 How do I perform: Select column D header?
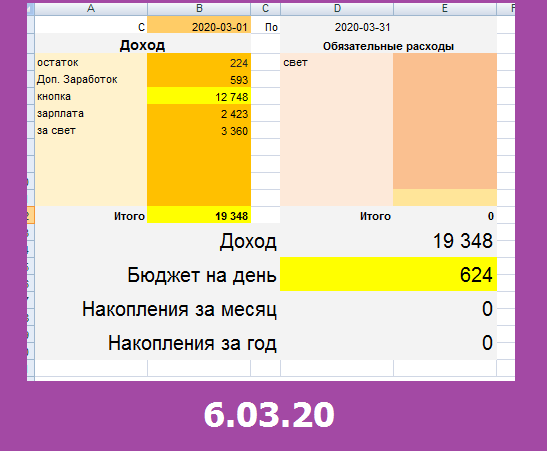(x=337, y=8)
